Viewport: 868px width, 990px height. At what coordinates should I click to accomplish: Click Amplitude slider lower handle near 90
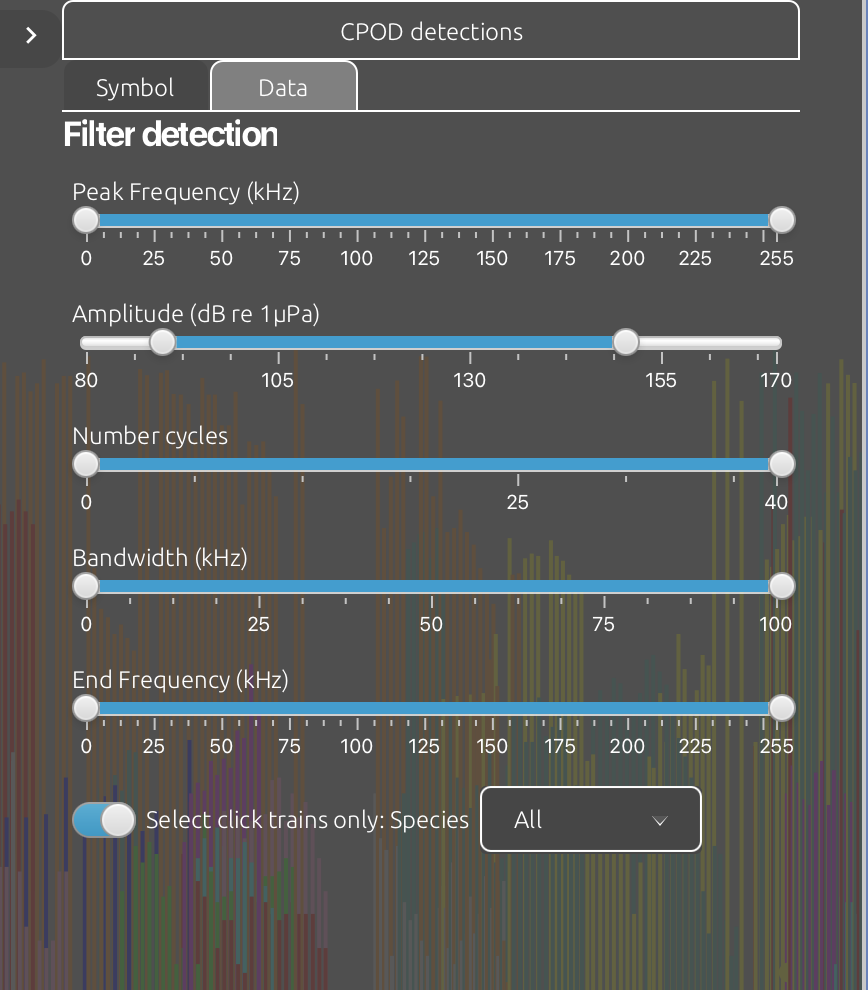point(163,342)
